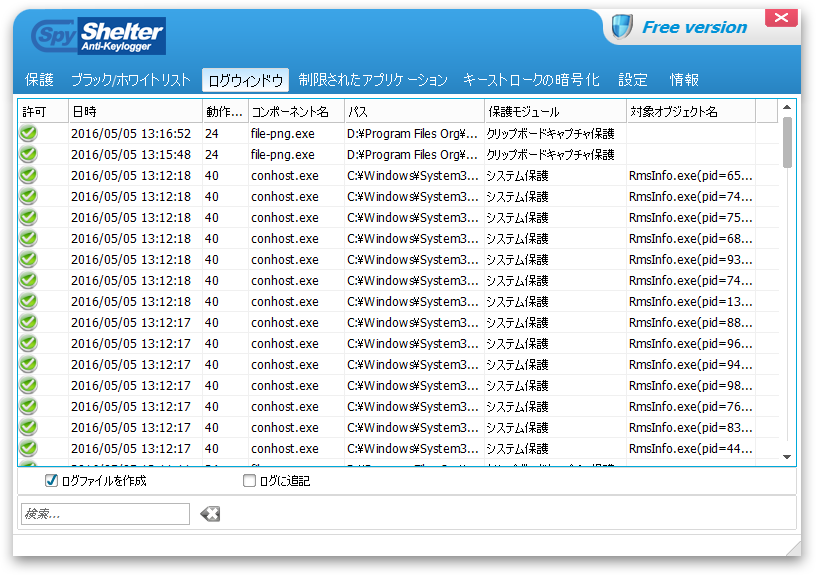Select the ログウィンドウ tab
The width and height of the screenshot is (816, 575).
point(245,80)
